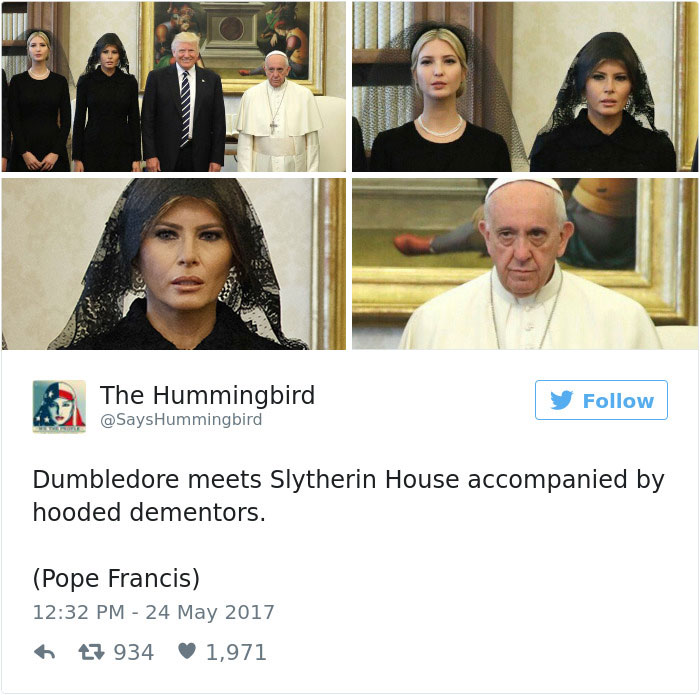Click the painting behind the group

(x=232, y=45)
